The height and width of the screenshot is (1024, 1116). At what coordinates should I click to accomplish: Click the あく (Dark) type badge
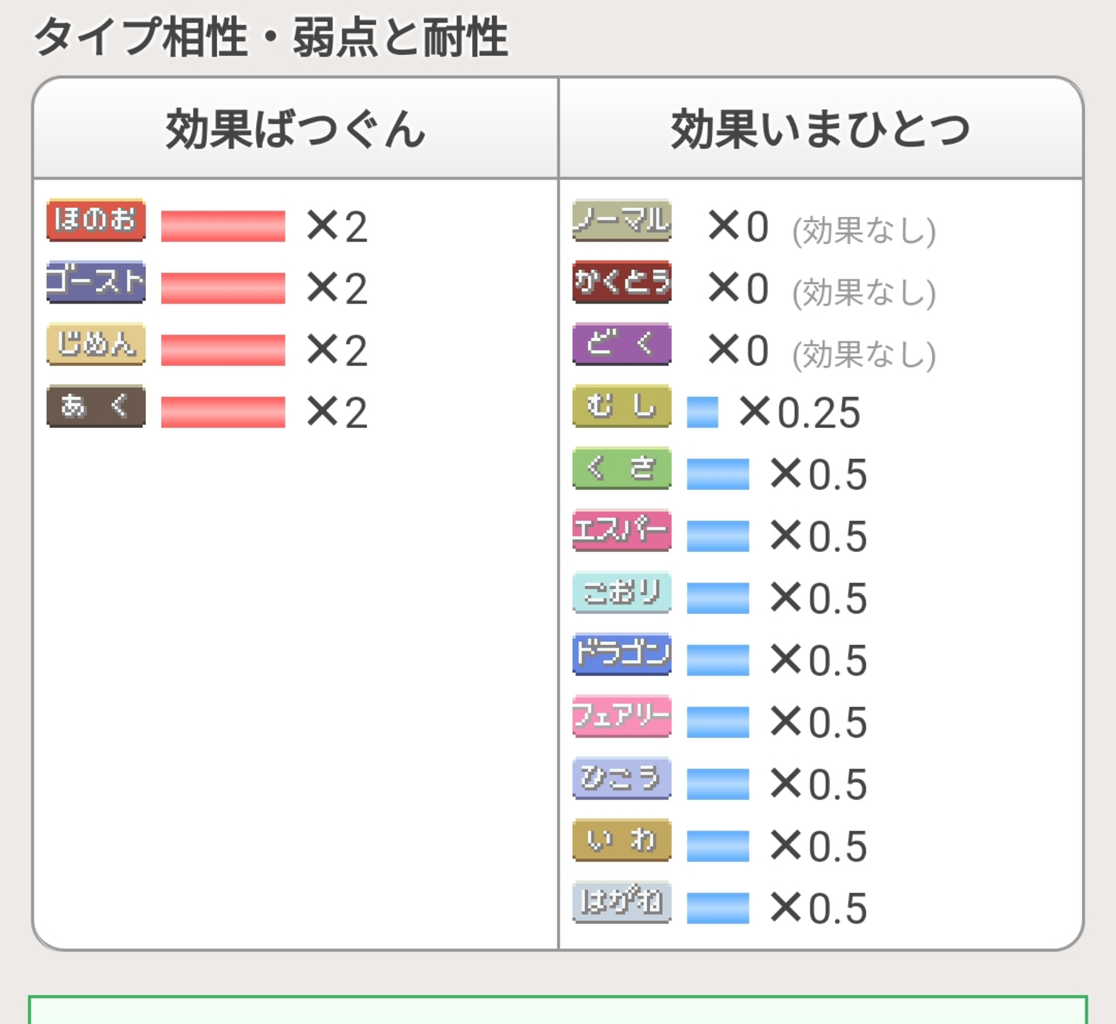point(95,406)
